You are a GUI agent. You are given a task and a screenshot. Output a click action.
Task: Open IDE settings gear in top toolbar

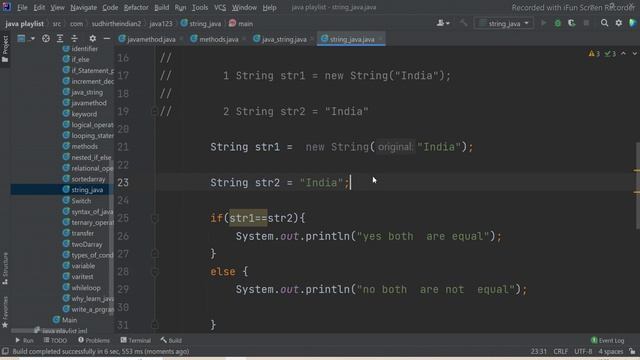619,23
